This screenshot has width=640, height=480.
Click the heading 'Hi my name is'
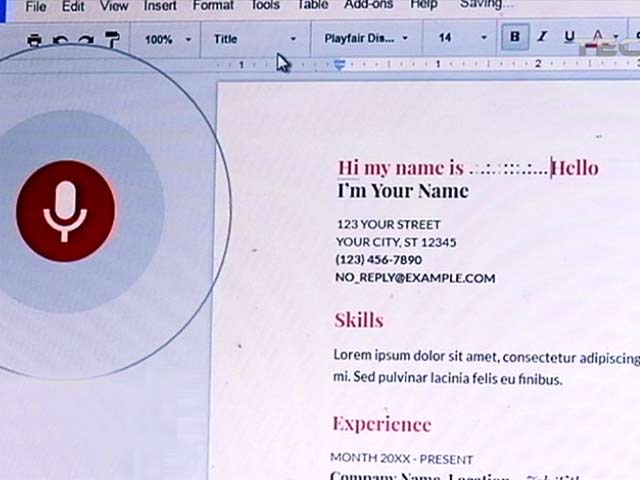[401, 168]
